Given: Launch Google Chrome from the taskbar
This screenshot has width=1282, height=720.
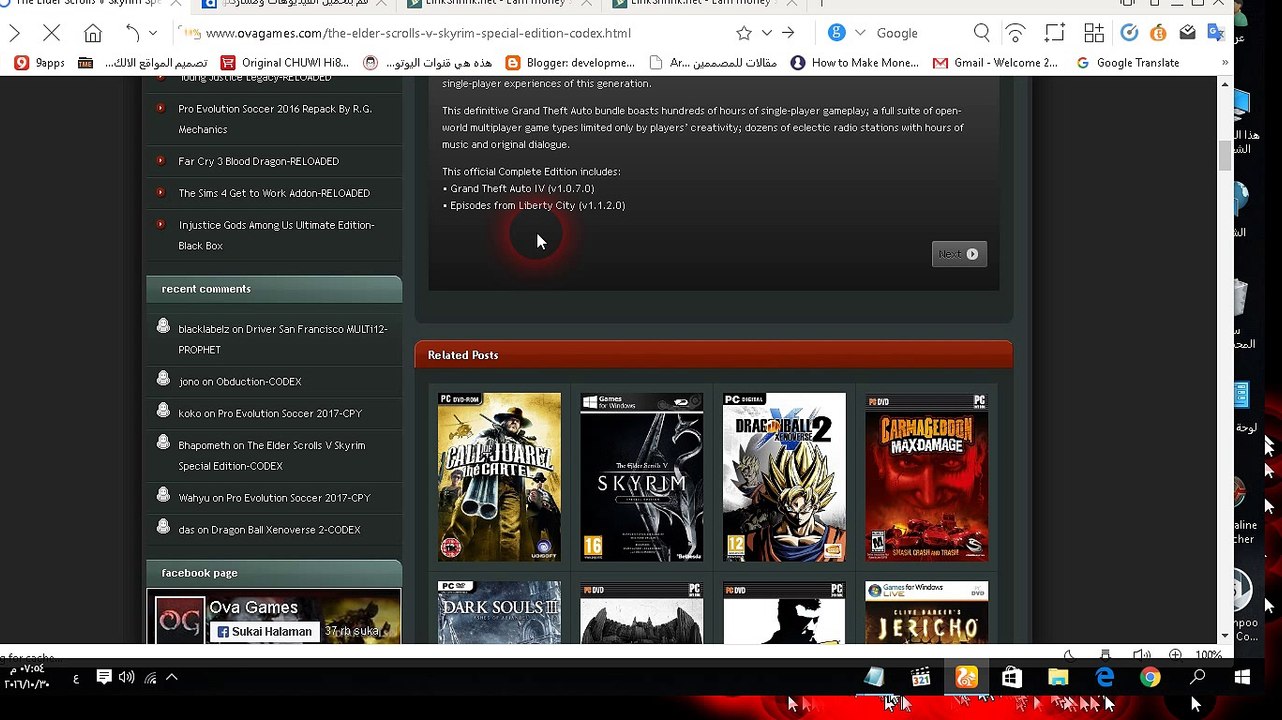Looking at the screenshot, I should coord(1150,678).
